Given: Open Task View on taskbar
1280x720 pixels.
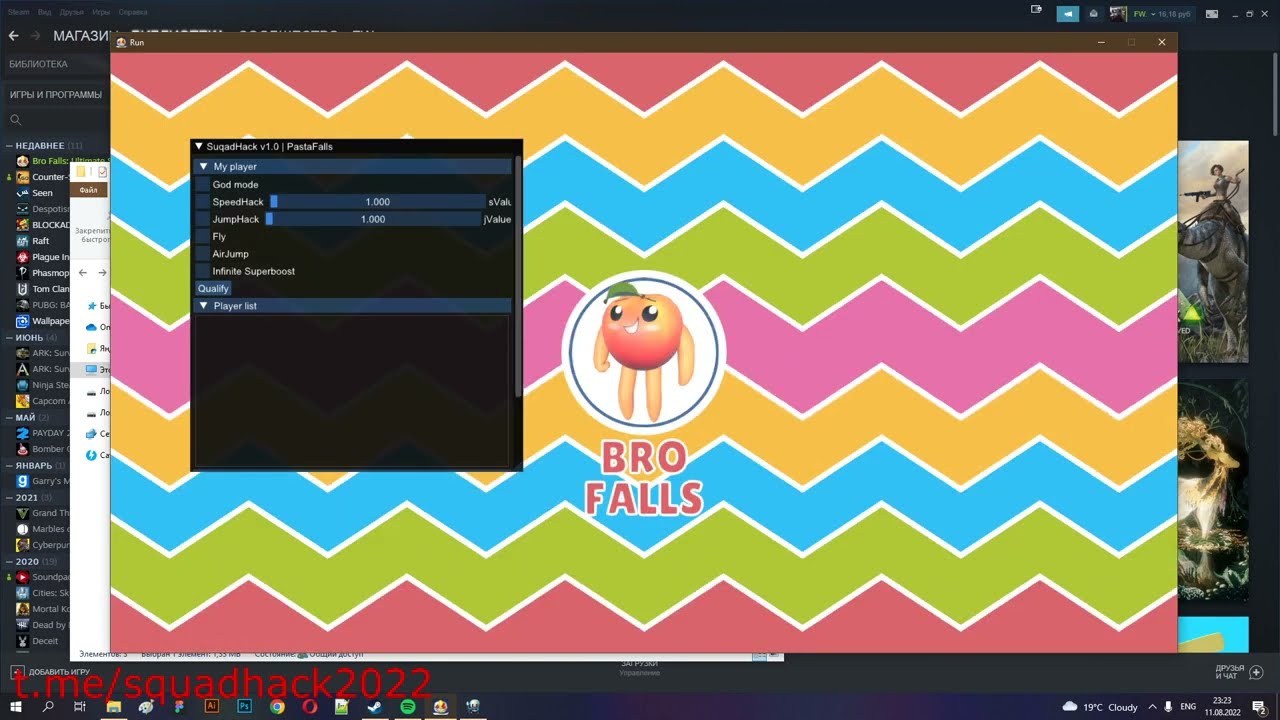Looking at the screenshot, I should point(80,706).
